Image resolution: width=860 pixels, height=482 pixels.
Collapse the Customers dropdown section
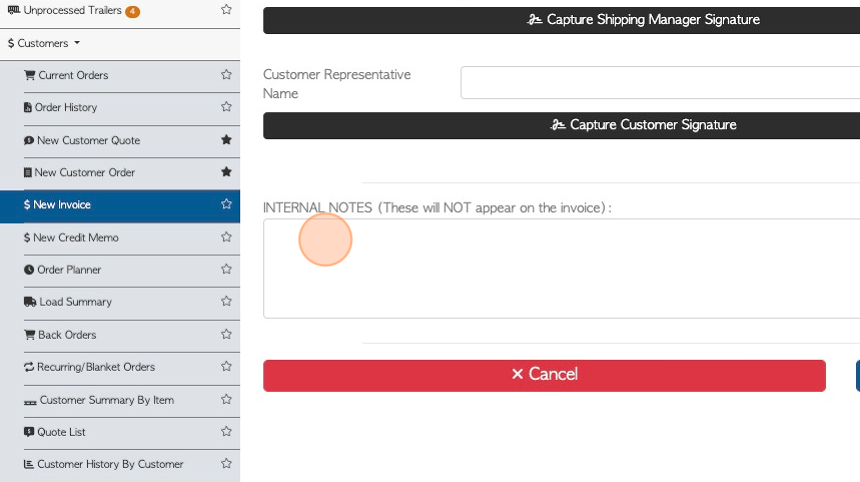click(44, 43)
